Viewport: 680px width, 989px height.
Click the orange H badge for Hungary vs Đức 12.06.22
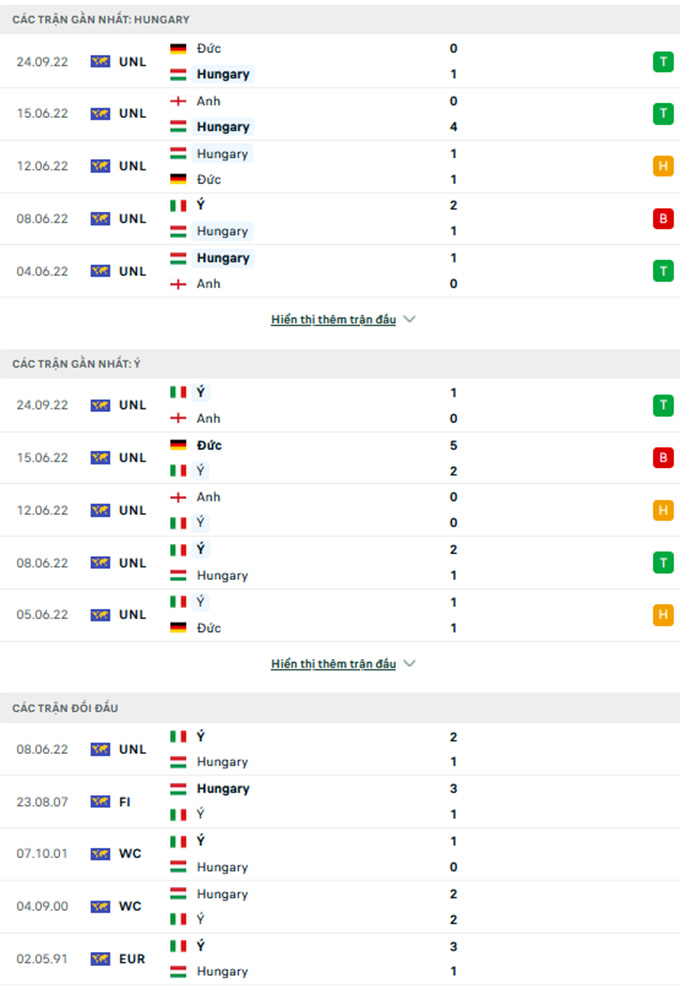[x=662, y=167]
